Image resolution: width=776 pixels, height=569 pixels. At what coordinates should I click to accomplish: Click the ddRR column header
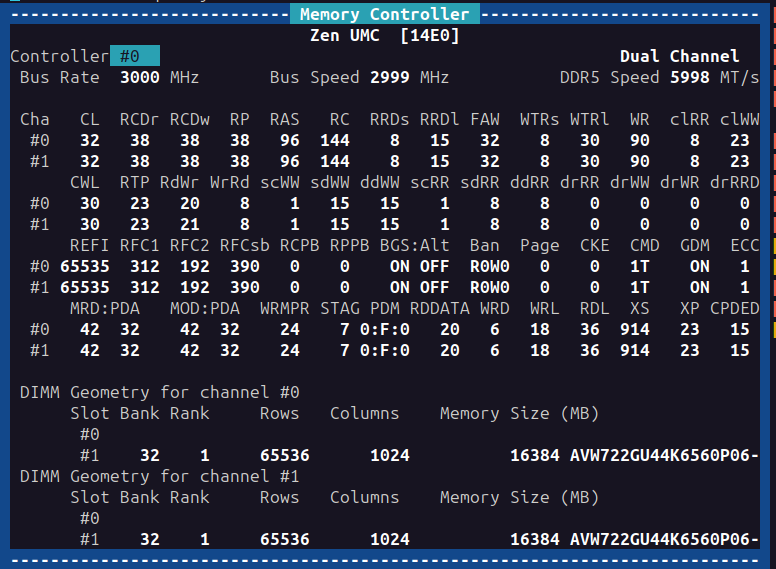(x=530, y=183)
